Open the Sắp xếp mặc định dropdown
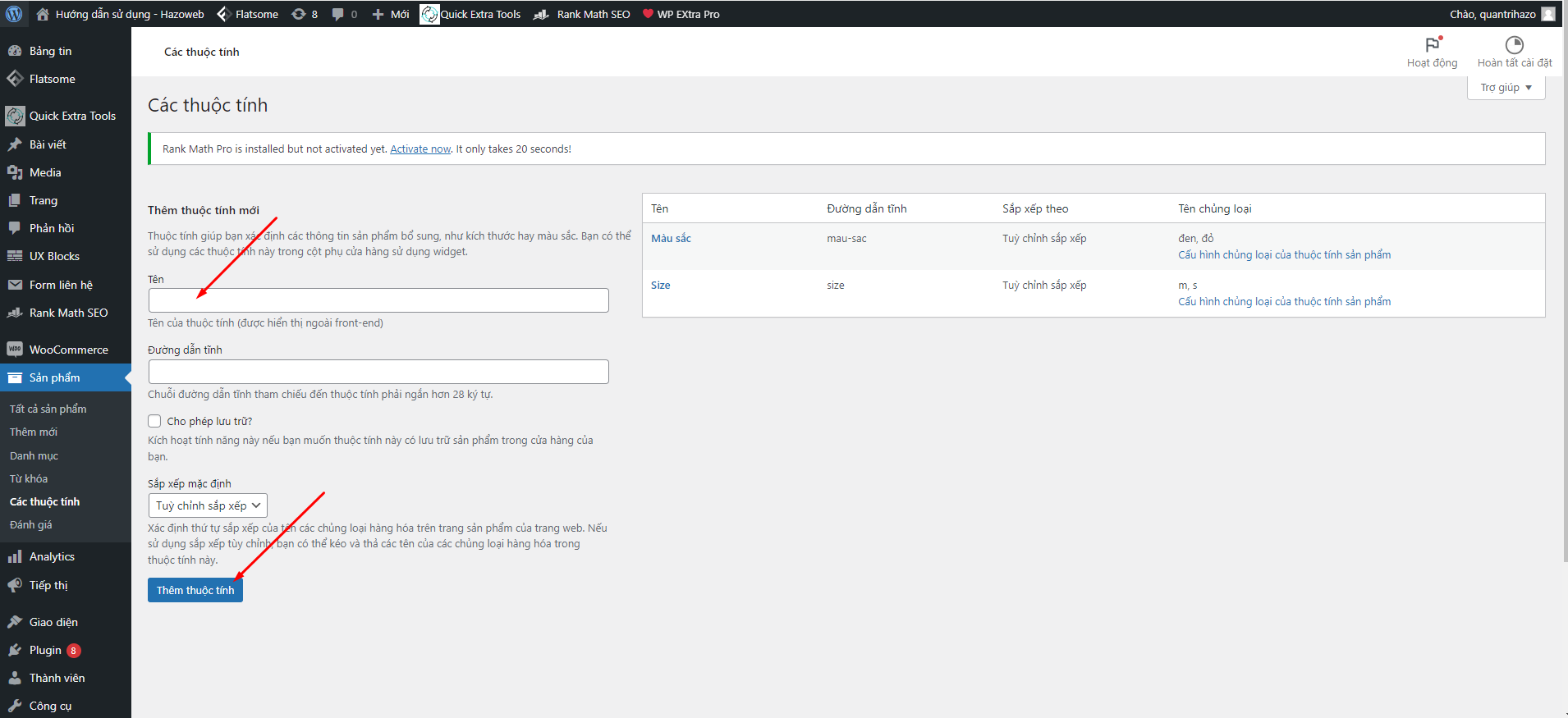Screen dimensions: 1568x718 pos(208,505)
